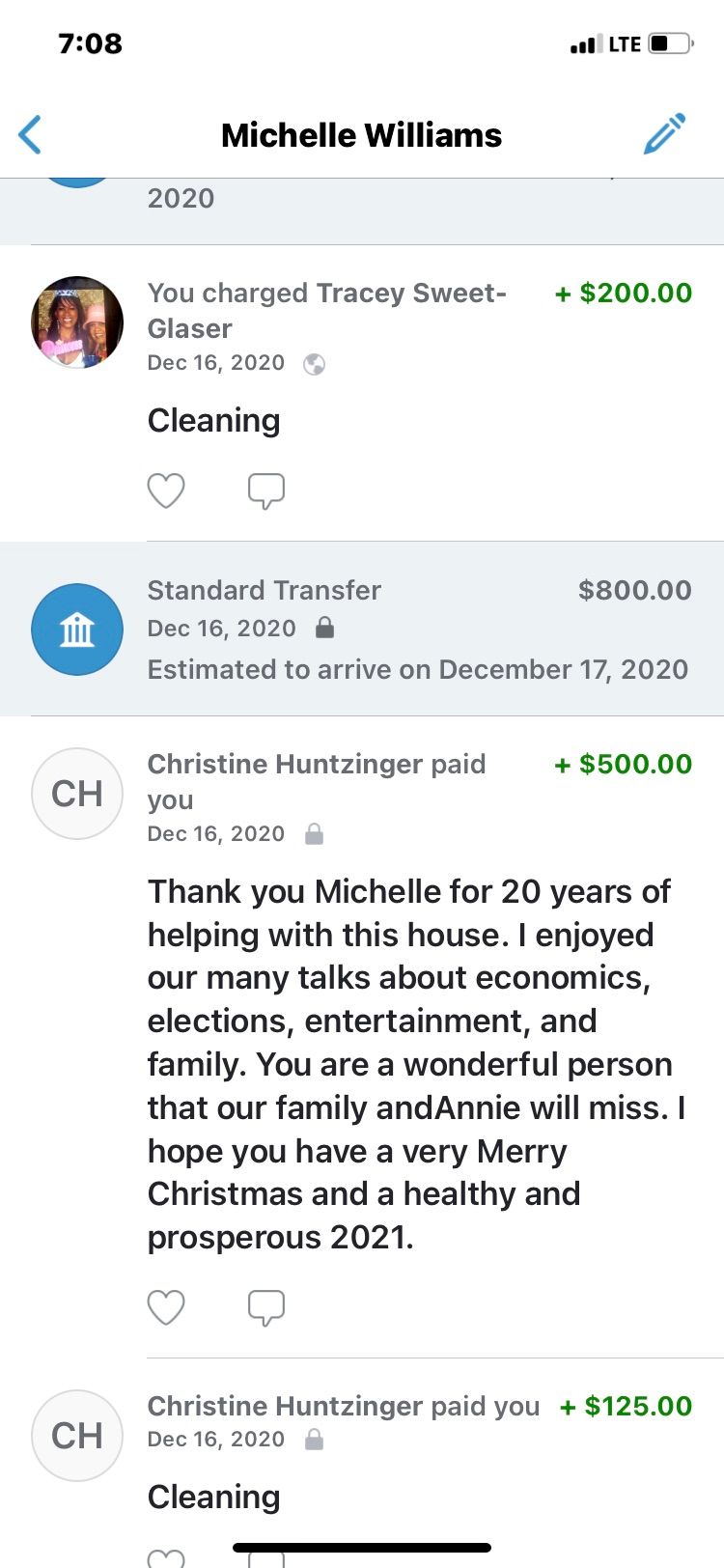
Task: Comment on the $200 Cleaning charge
Action: [x=266, y=490]
